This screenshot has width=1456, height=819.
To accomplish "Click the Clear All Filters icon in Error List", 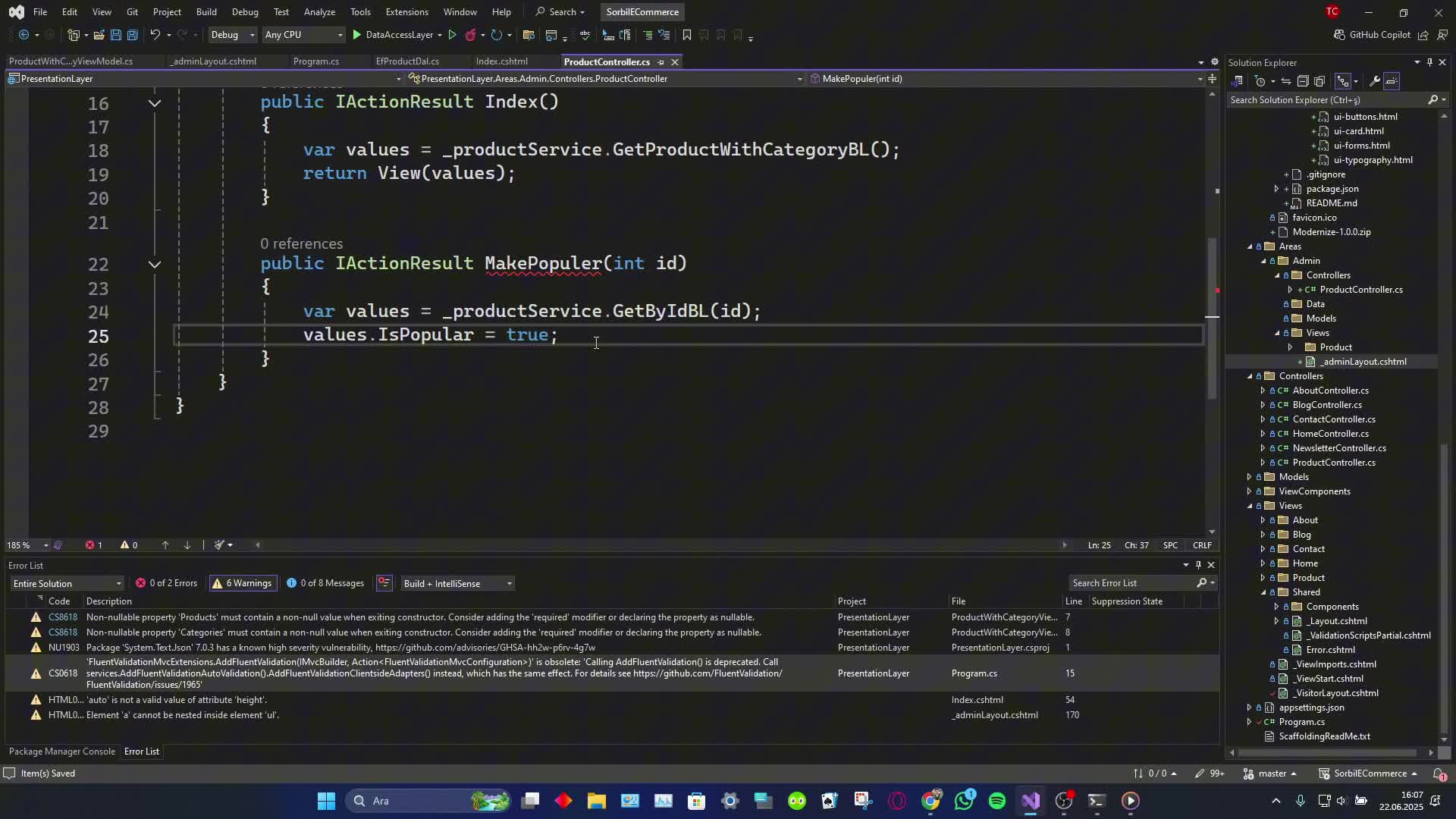I will tap(384, 583).
